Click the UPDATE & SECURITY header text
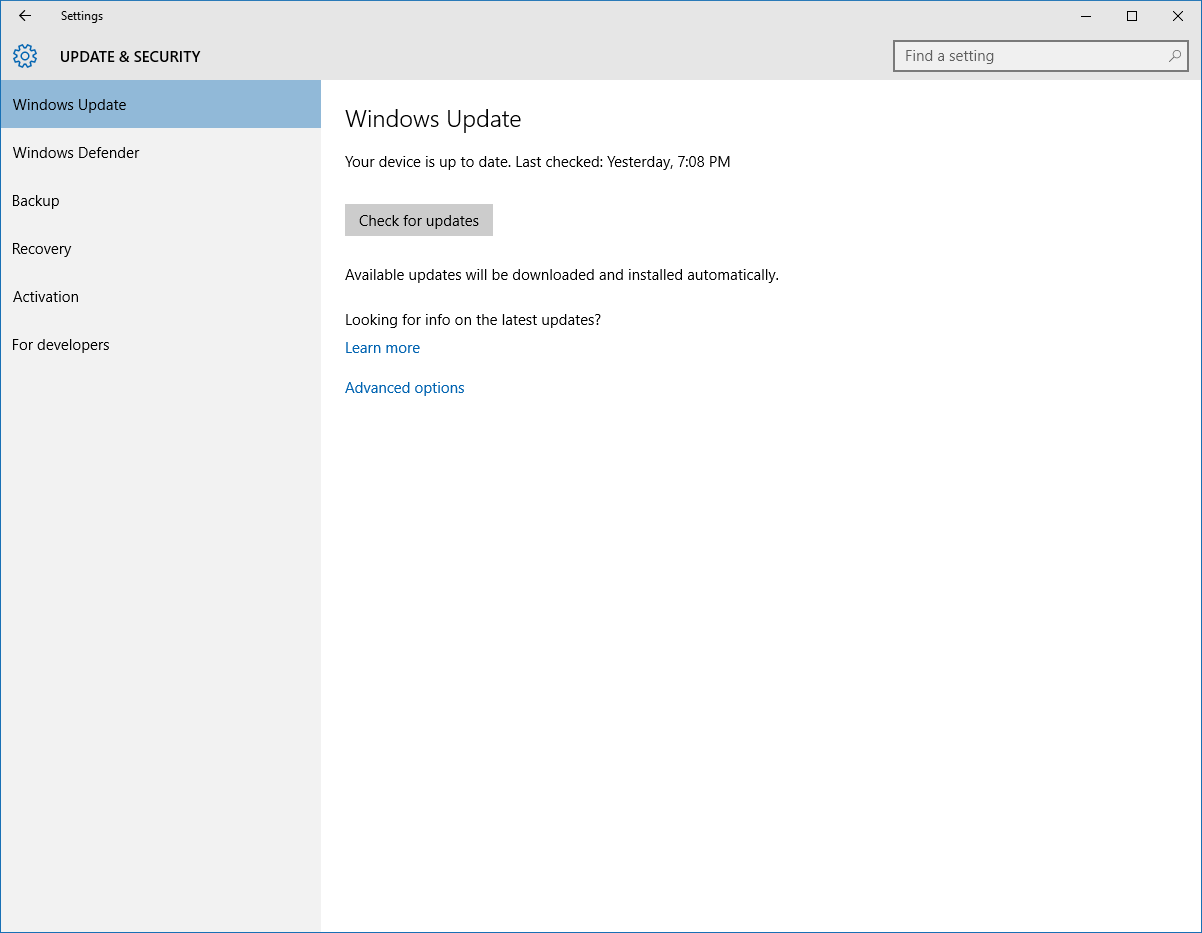Image resolution: width=1202 pixels, height=933 pixels. pos(130,57)
